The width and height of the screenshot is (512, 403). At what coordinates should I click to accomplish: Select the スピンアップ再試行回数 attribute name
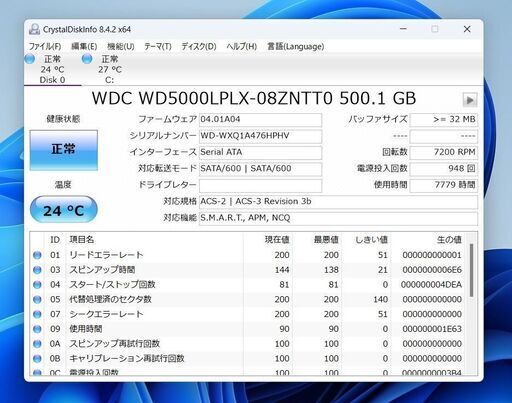coord(115,344)
